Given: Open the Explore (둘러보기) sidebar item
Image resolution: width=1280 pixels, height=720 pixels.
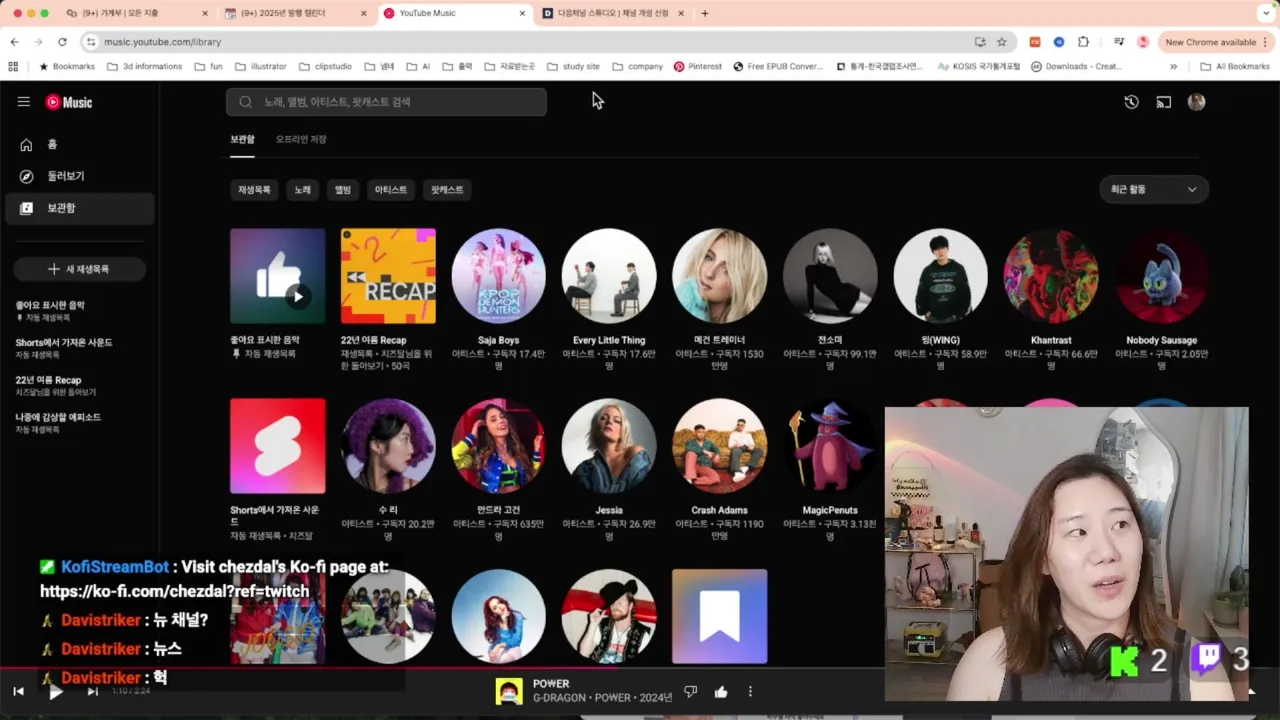Looking at the screenshot, I should click(79, 176).
